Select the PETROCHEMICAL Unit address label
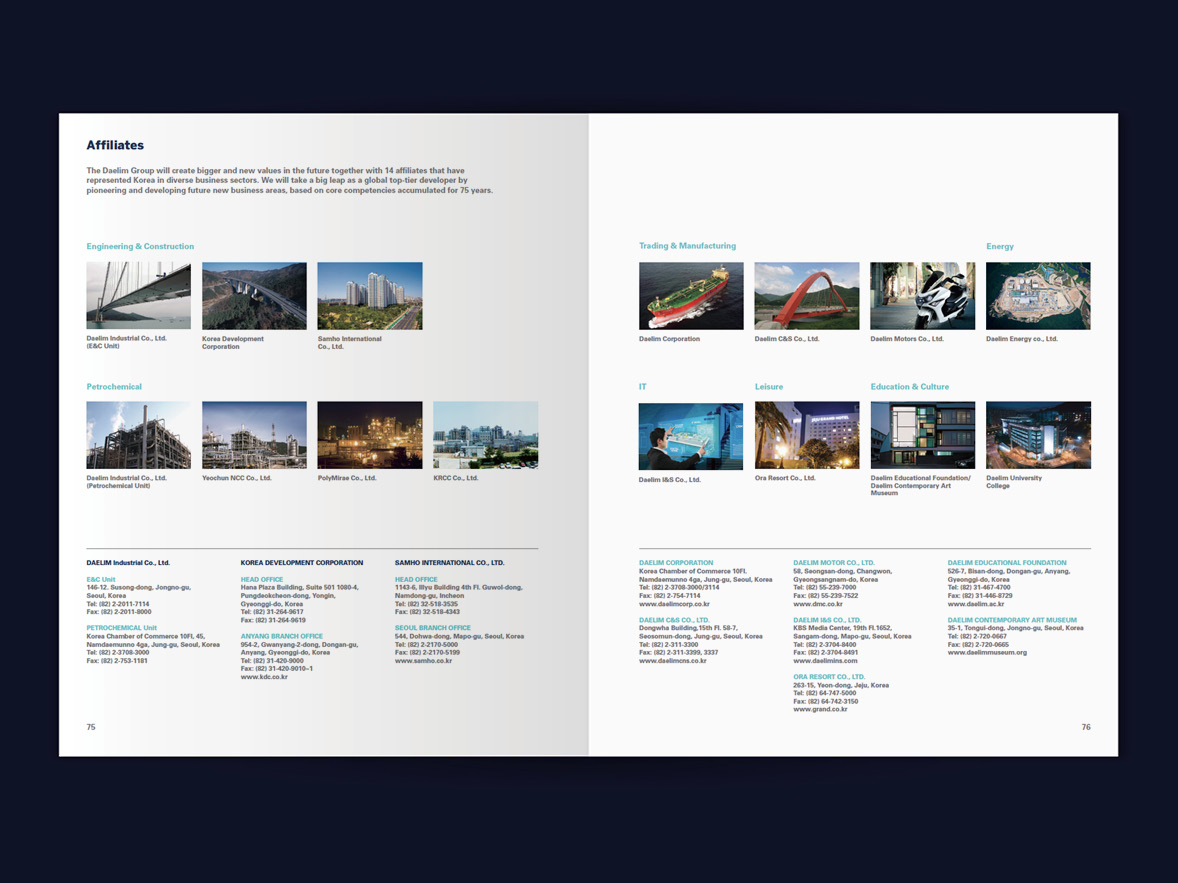1178x883 pixels. [121, 628]
